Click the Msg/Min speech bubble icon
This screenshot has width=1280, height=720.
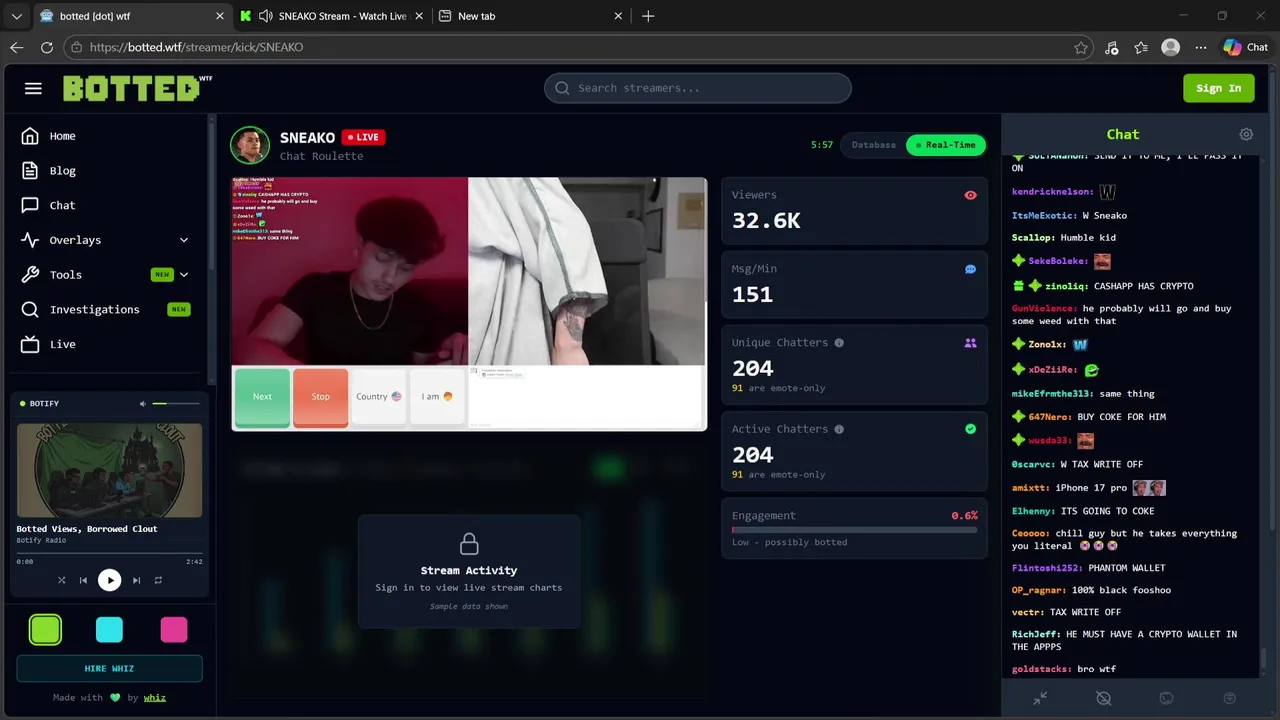point(970,269)
